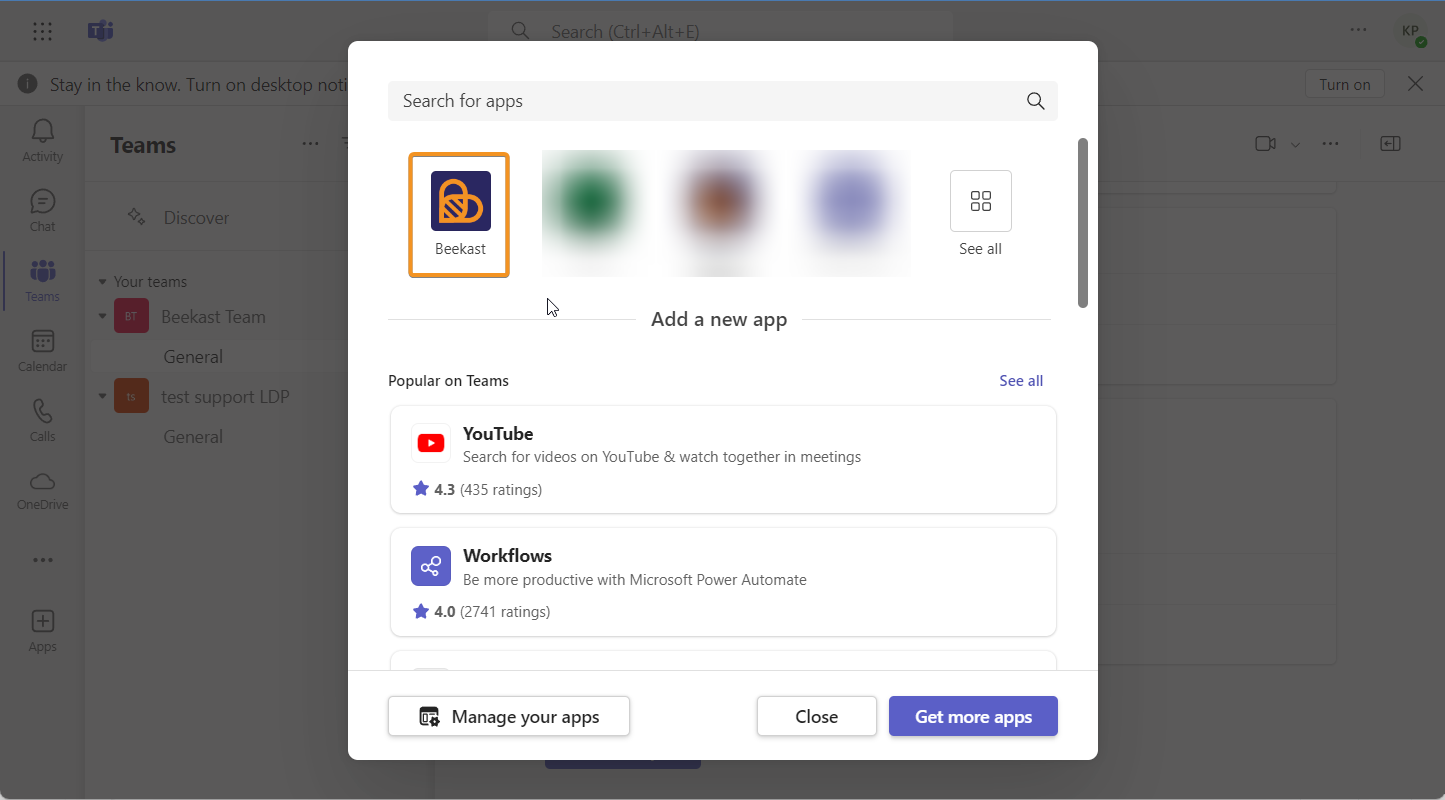Click the Workflows app icon
Screen dimensions: 1445x800
coord(431,566)
